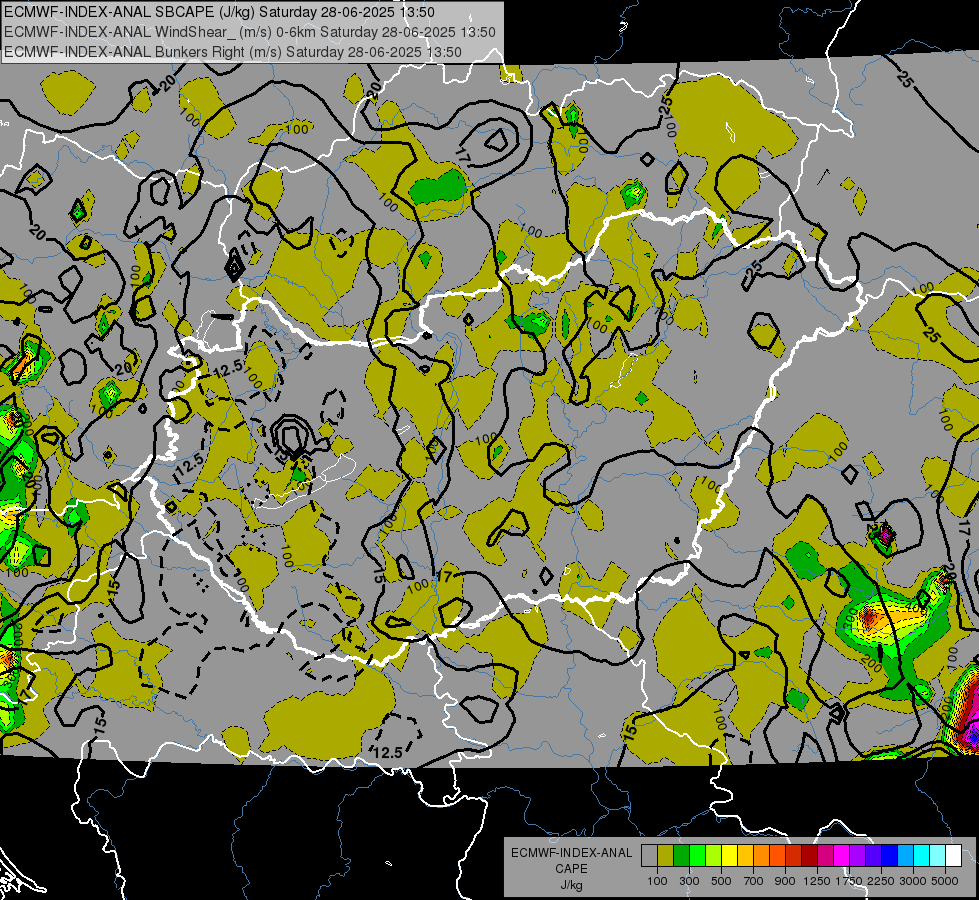Click the 500 value under the legend
The image size is (979, 900).
(721, 881)
